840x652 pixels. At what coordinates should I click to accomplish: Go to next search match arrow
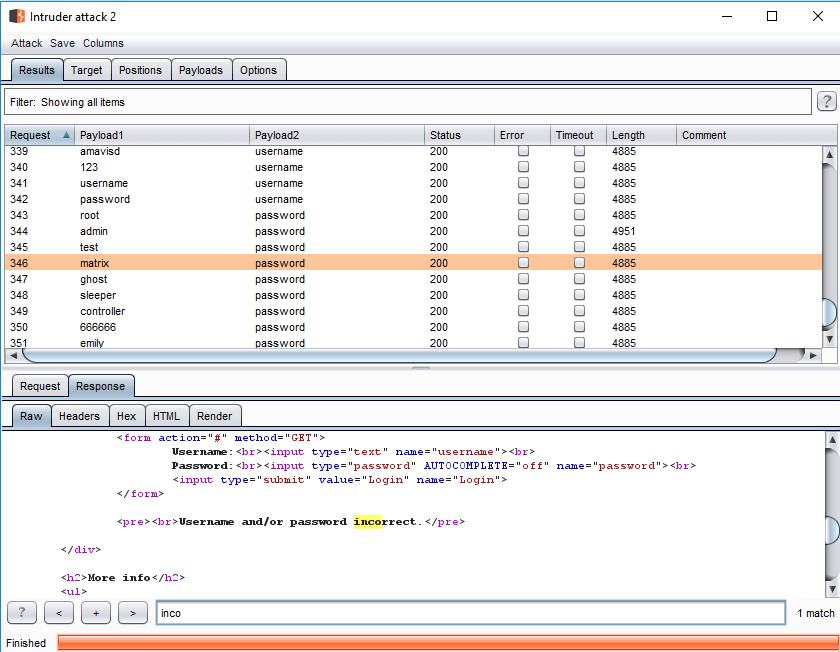pyautogui.click(x=133, y=613)
